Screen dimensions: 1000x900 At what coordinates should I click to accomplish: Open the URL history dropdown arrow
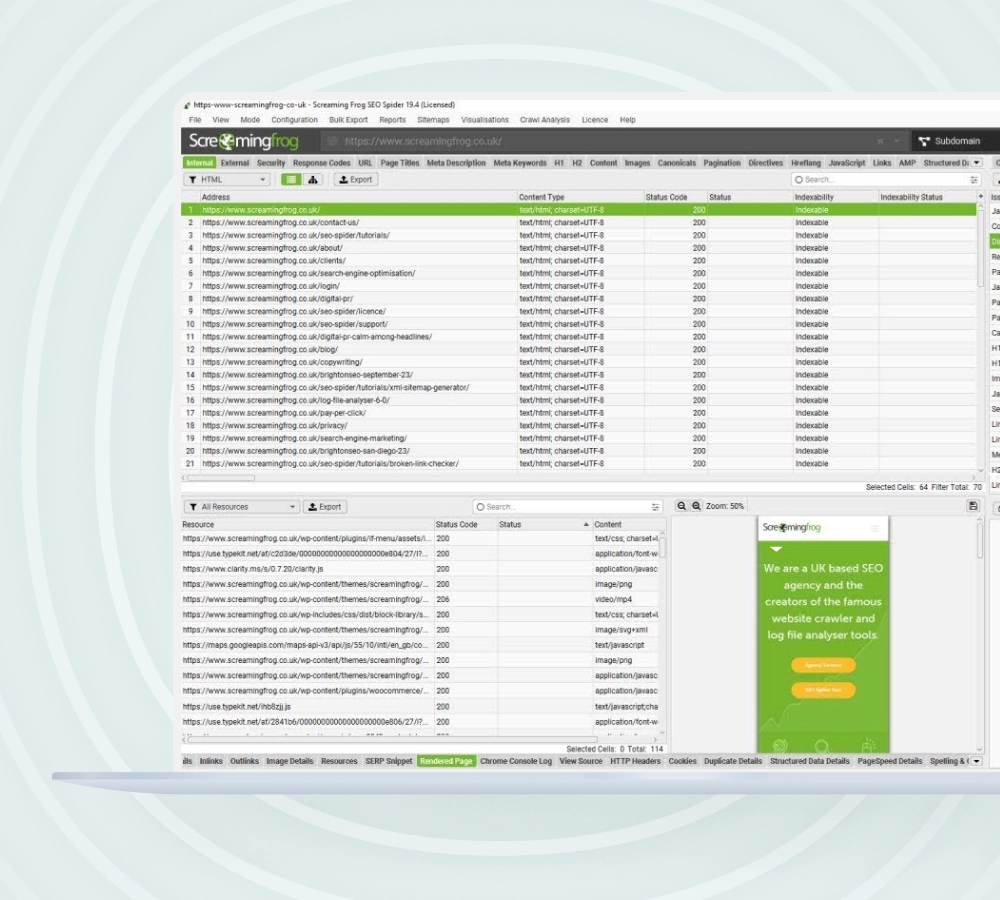pos(897,142)
